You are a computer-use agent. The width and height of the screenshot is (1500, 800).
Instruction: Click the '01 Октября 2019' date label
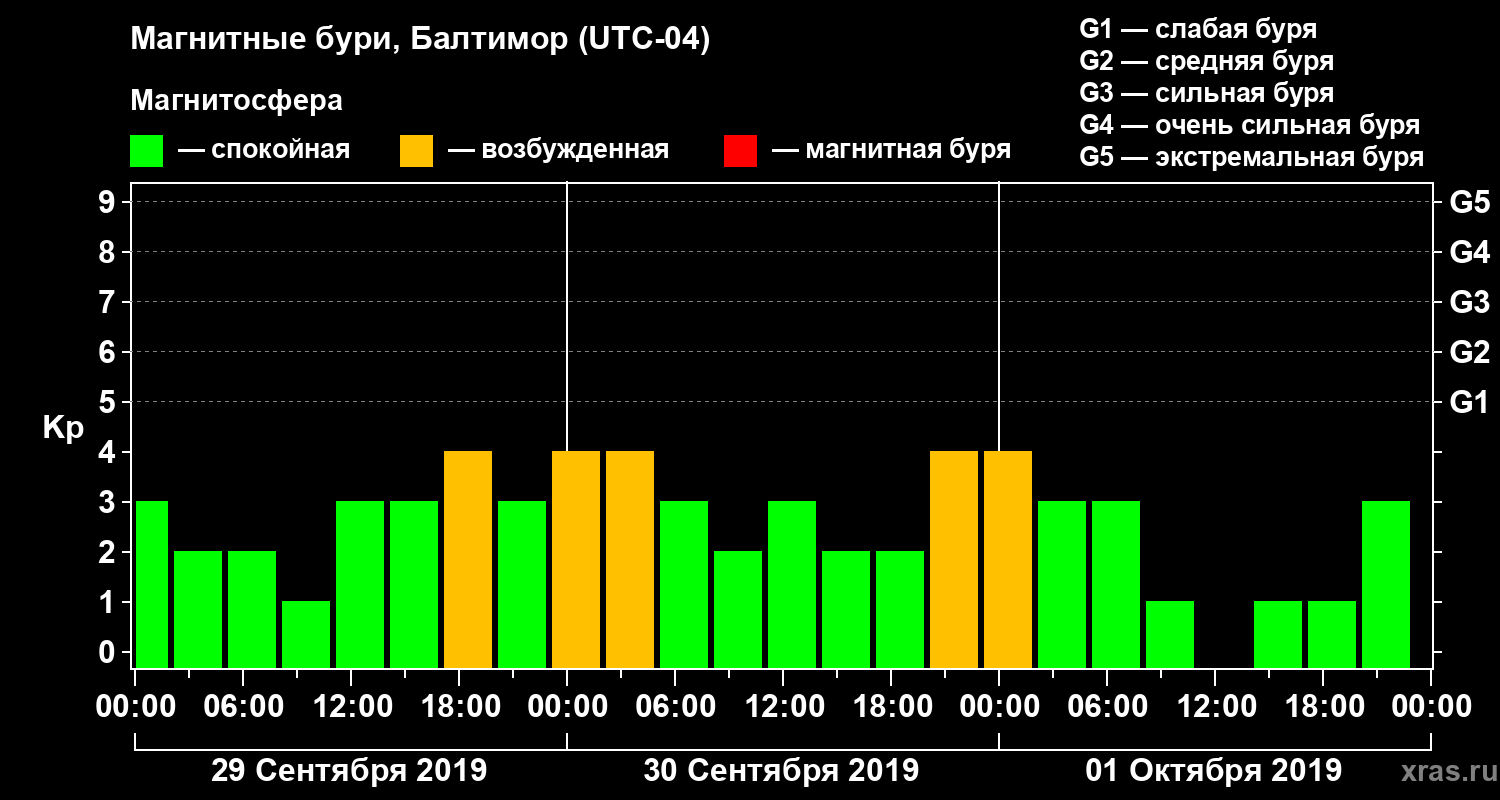(1214, 770)
